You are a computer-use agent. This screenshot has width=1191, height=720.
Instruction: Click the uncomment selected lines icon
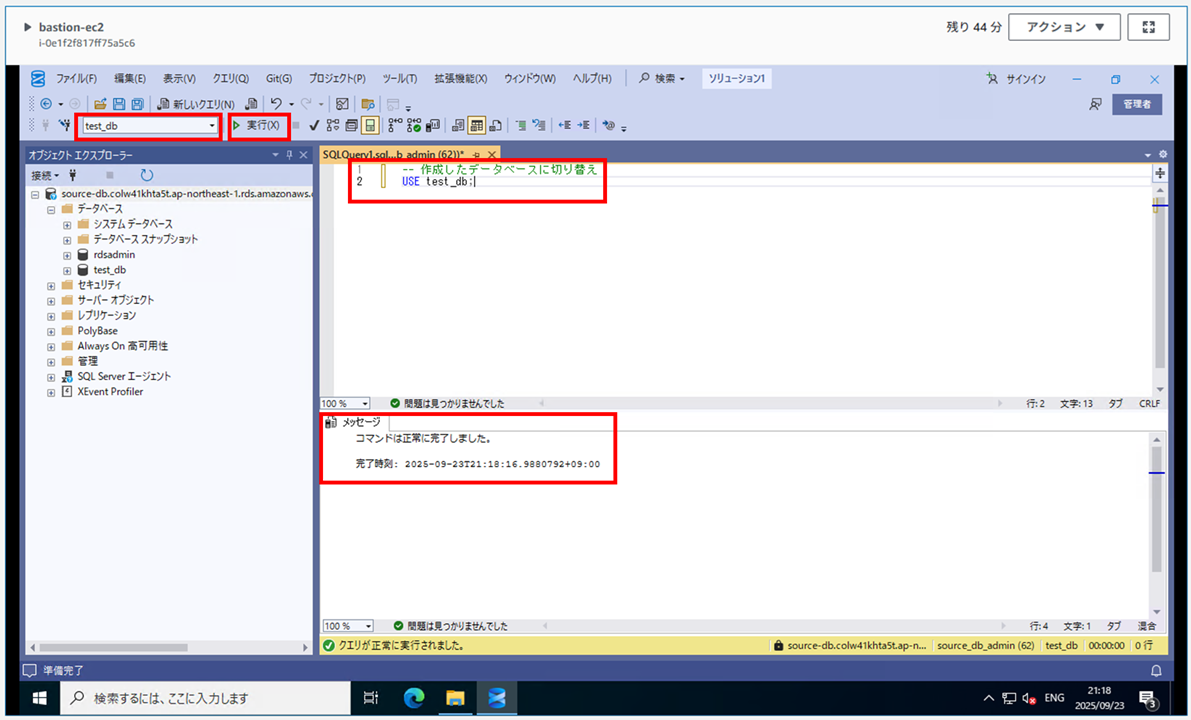[539, 125]
